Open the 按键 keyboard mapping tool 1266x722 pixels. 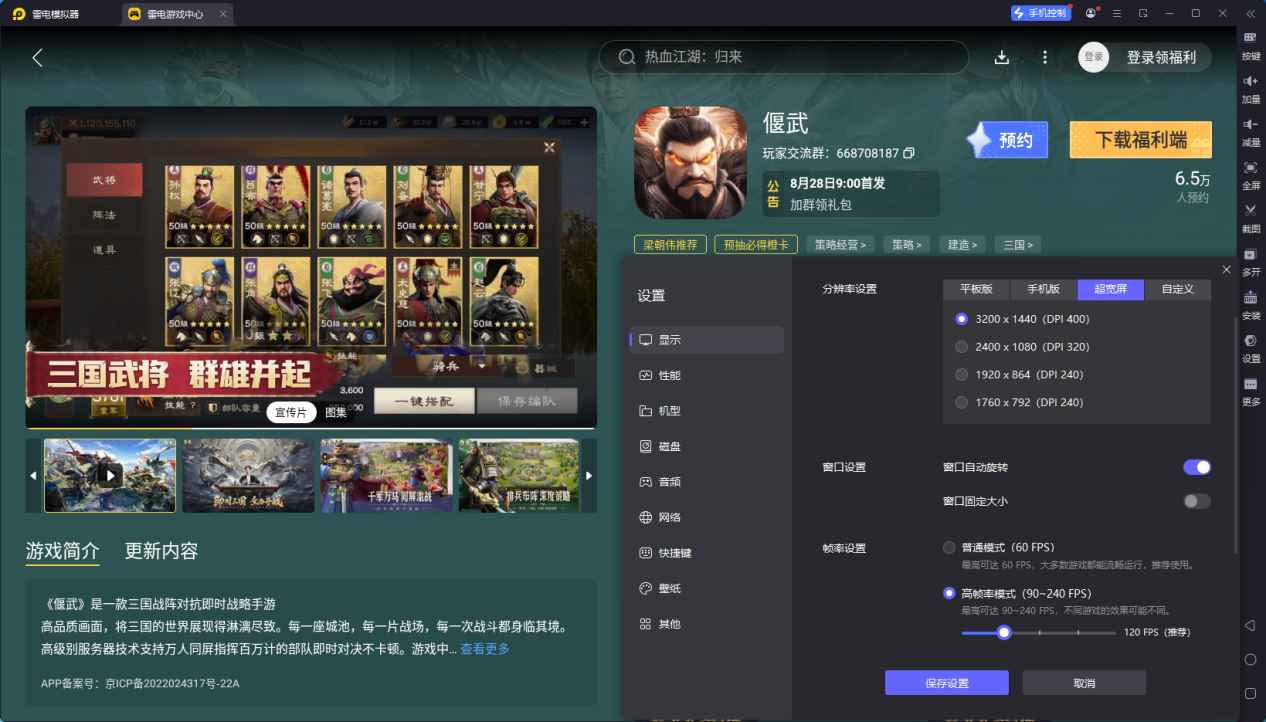[1250, 44]
